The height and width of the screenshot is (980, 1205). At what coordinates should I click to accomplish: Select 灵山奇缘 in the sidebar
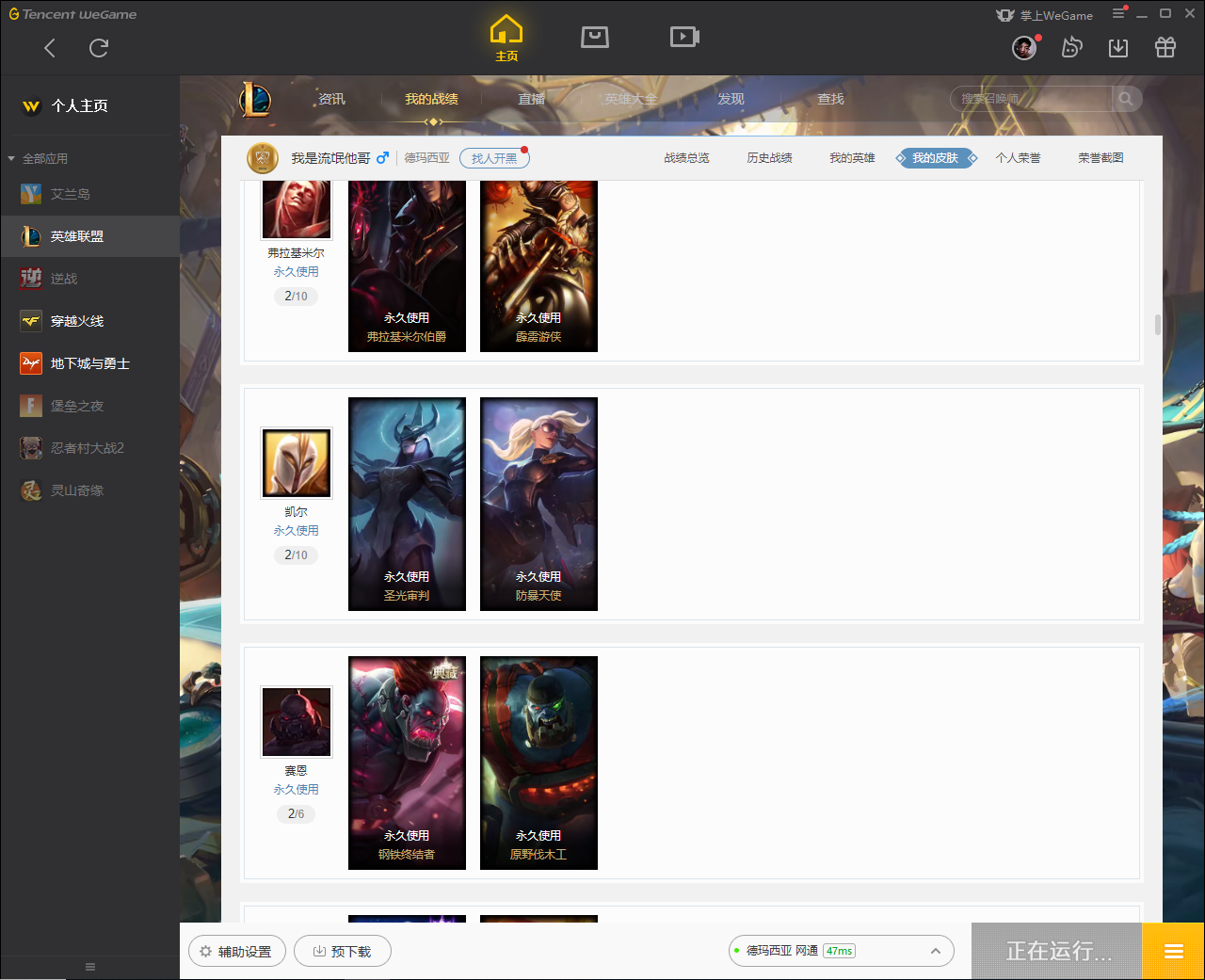[x=89, y=490]
